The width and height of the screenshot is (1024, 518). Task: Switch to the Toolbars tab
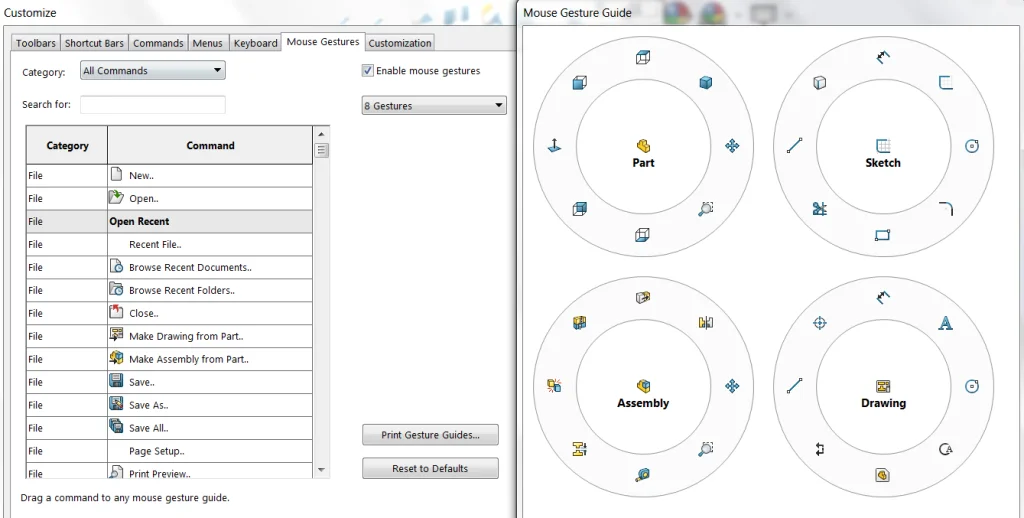(x=35, y=43)
